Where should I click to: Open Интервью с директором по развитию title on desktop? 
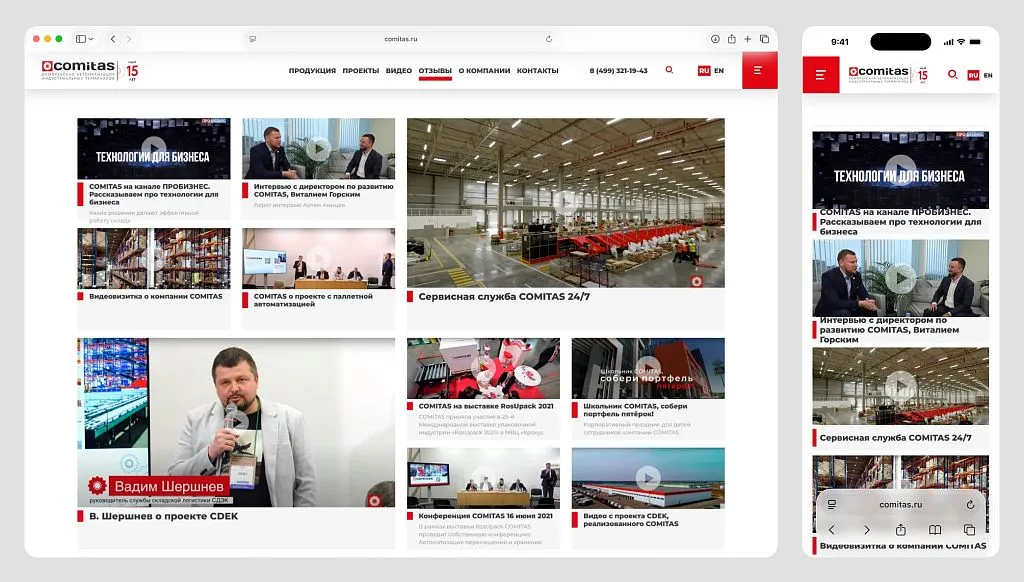pos(323,190)
